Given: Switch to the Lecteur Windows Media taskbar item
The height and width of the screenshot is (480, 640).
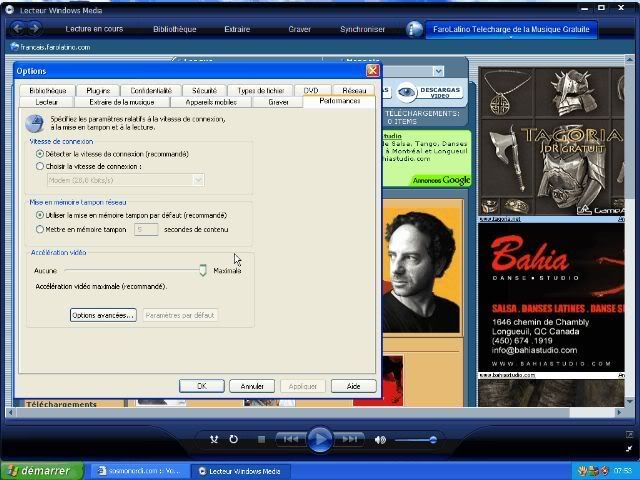Looking at the screenshot, I should (241, 471).
